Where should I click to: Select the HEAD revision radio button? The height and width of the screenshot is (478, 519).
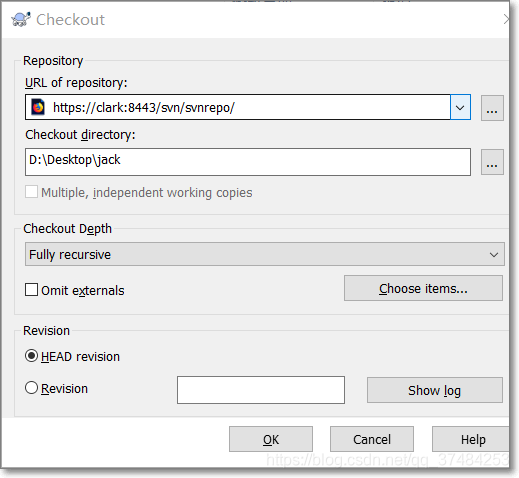pos(31,356)
